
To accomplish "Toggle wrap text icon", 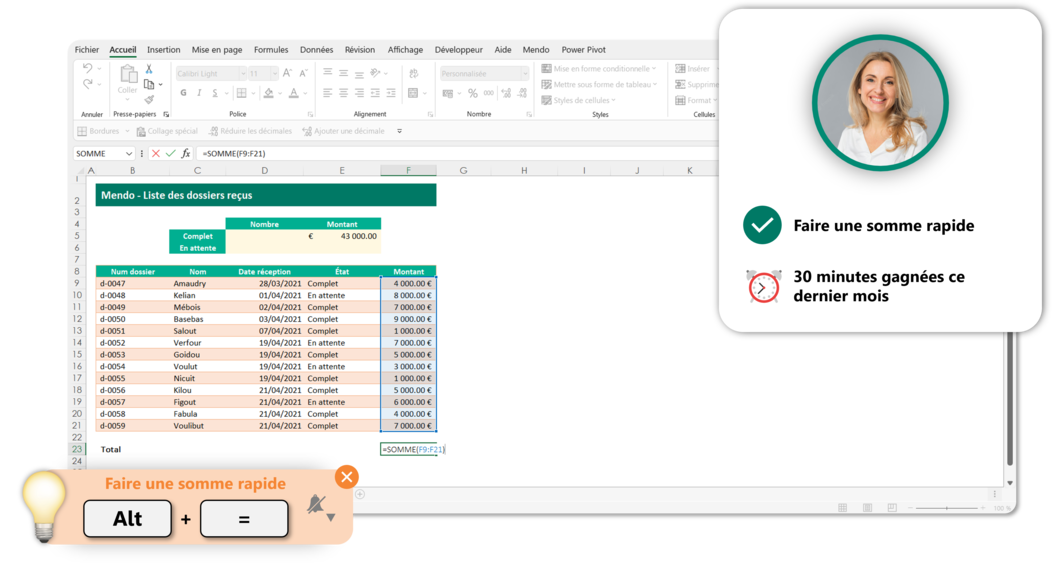I will tap(413, 72).
